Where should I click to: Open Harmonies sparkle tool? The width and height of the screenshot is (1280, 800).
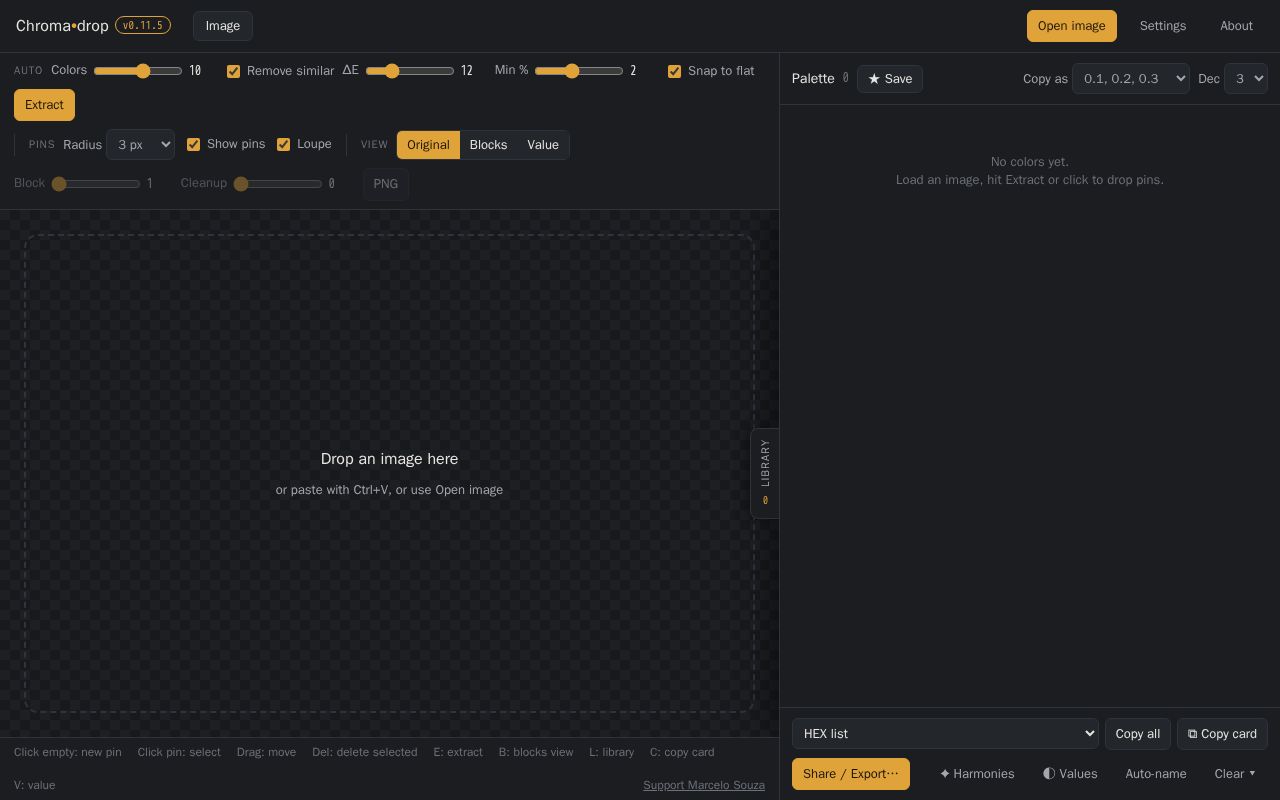tap(977, 774)
